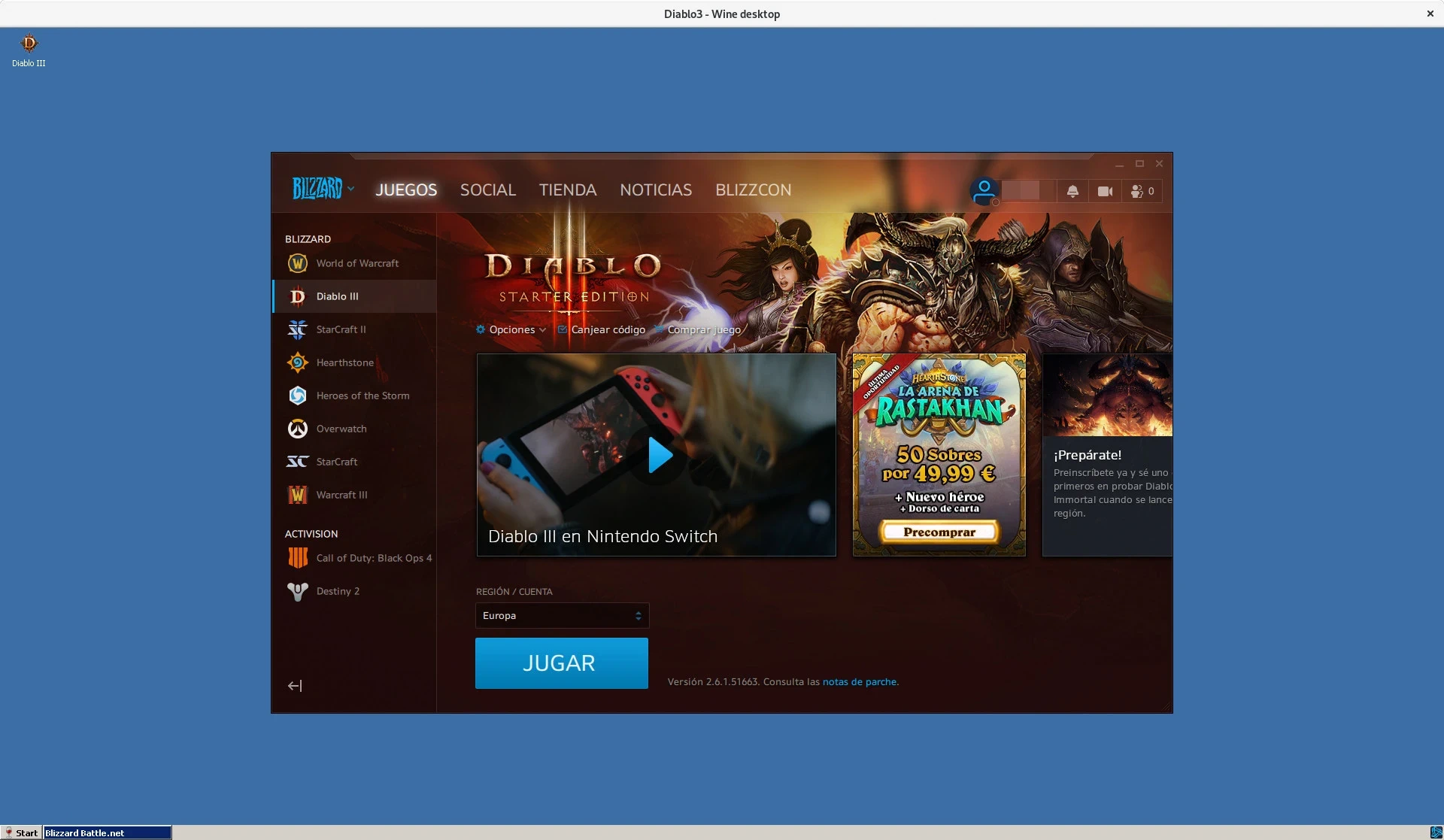Switch to the TIENDA tab
This screenshot has height=840, width=1444.
click(x=567, y=190)
